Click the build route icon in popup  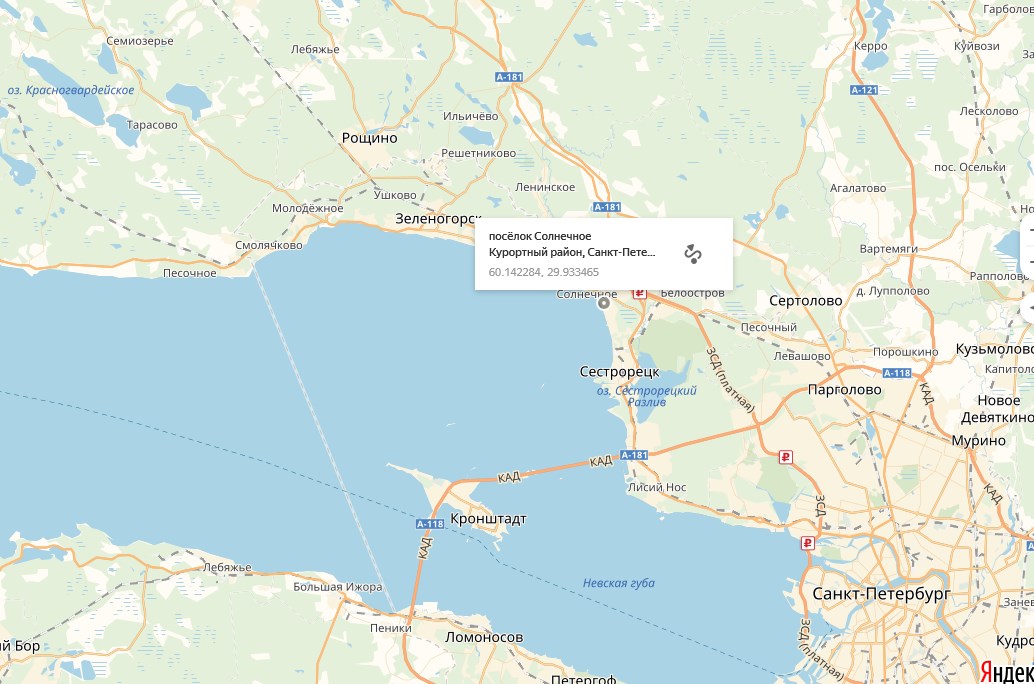[692, 254]
